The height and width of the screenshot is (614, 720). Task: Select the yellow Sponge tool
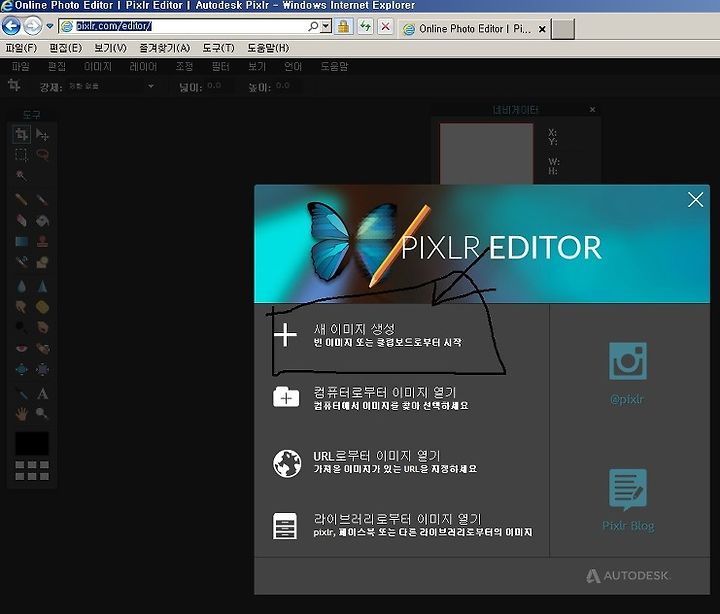pos(42,307)
